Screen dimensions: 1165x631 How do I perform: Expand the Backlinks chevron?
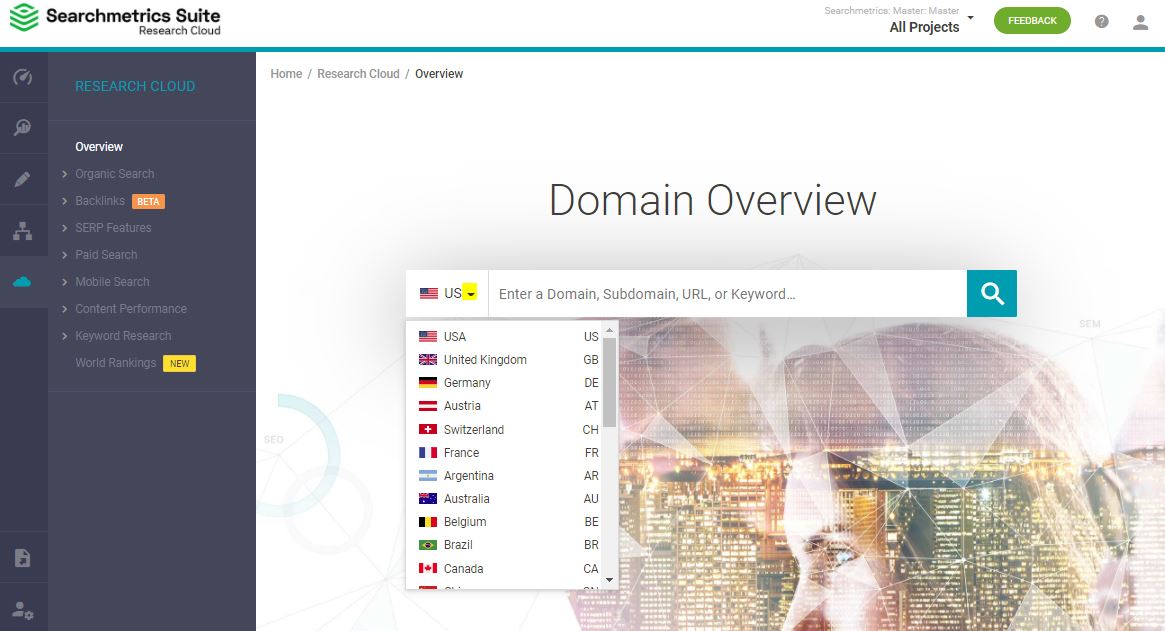[x=65, y=201]
